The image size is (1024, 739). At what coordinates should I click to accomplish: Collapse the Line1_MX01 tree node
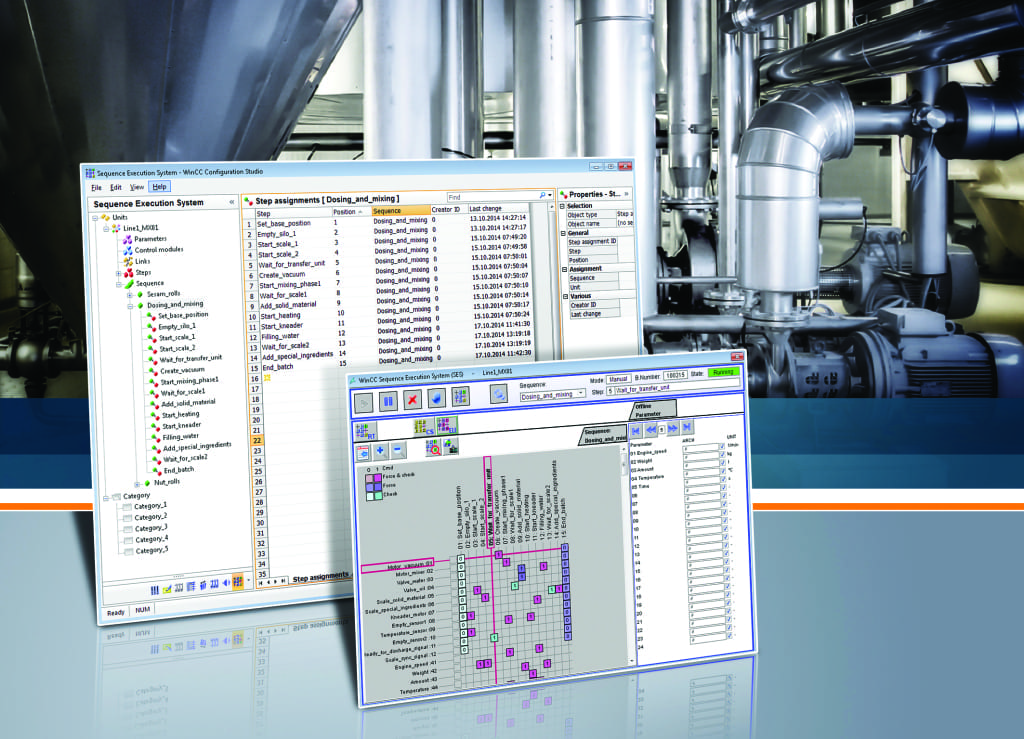[106, 229]
